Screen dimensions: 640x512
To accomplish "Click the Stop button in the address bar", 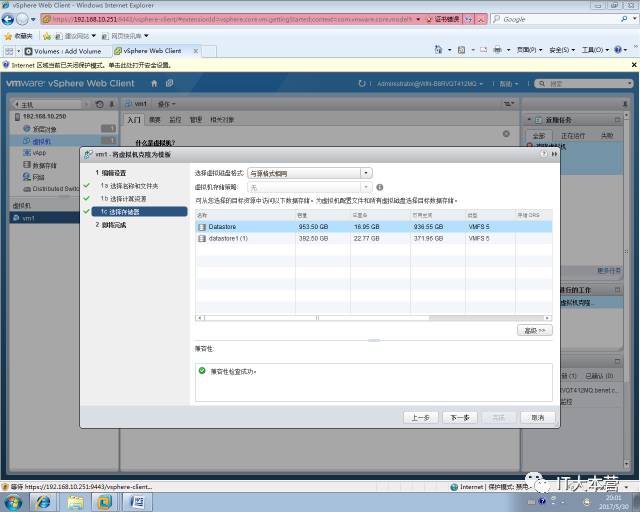I will (482, 19).
